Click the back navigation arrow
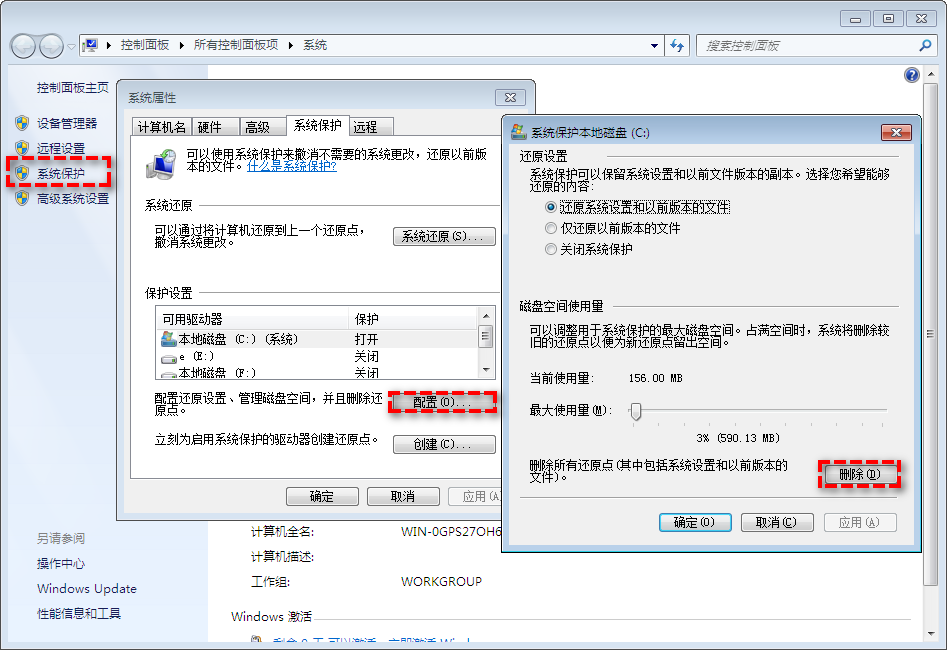The height and width of the screenshot is (650, 947). [24, 47]
